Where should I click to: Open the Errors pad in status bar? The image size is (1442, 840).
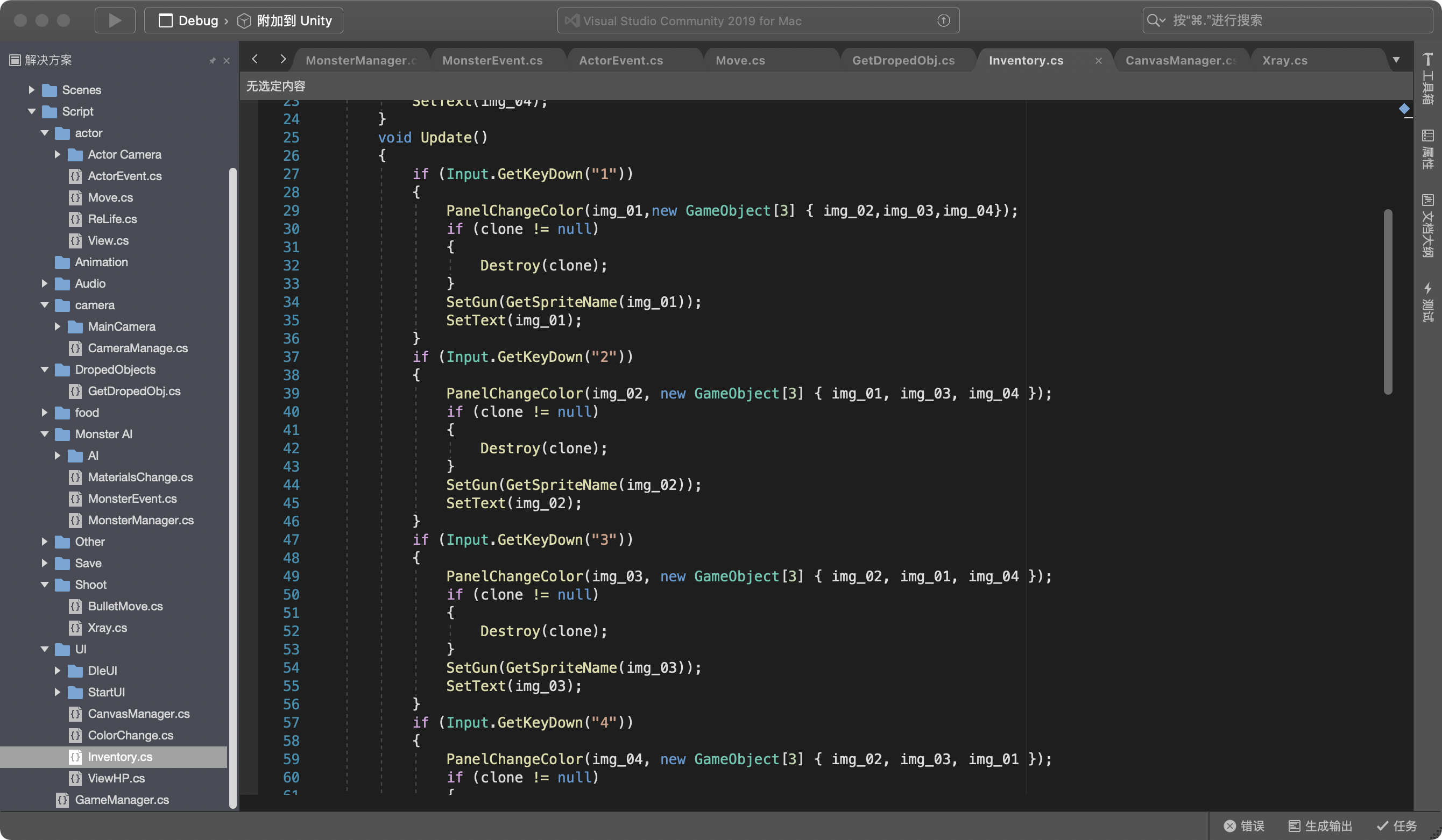(1244, 825)
